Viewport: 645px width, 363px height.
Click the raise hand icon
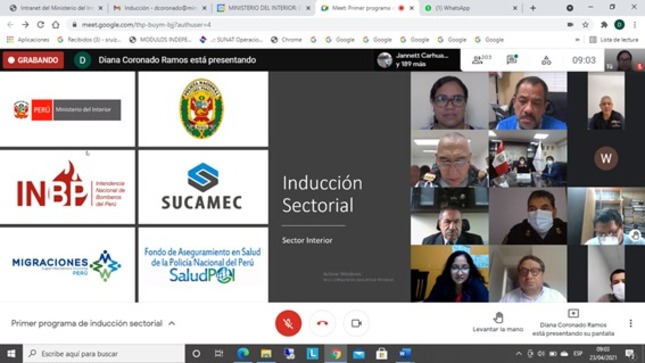[498, 318]
